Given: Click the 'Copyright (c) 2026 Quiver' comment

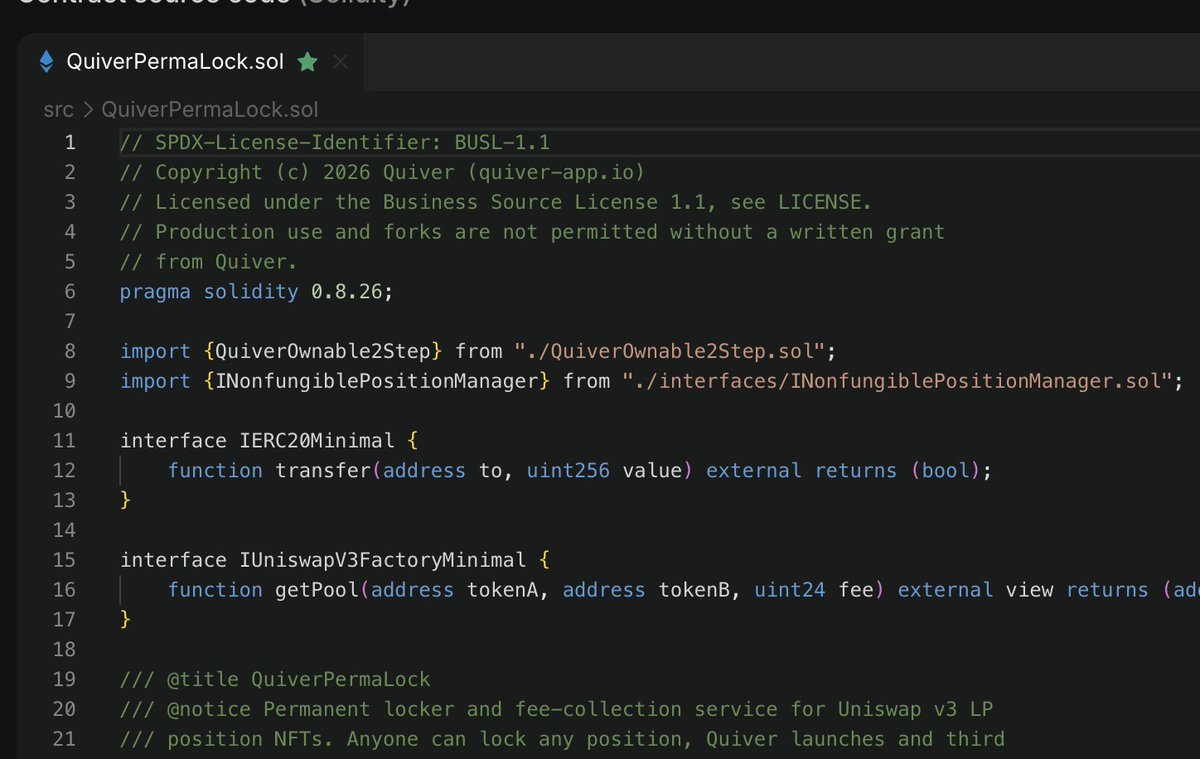Looking at the screenshot, I should [x=383, y=172].
